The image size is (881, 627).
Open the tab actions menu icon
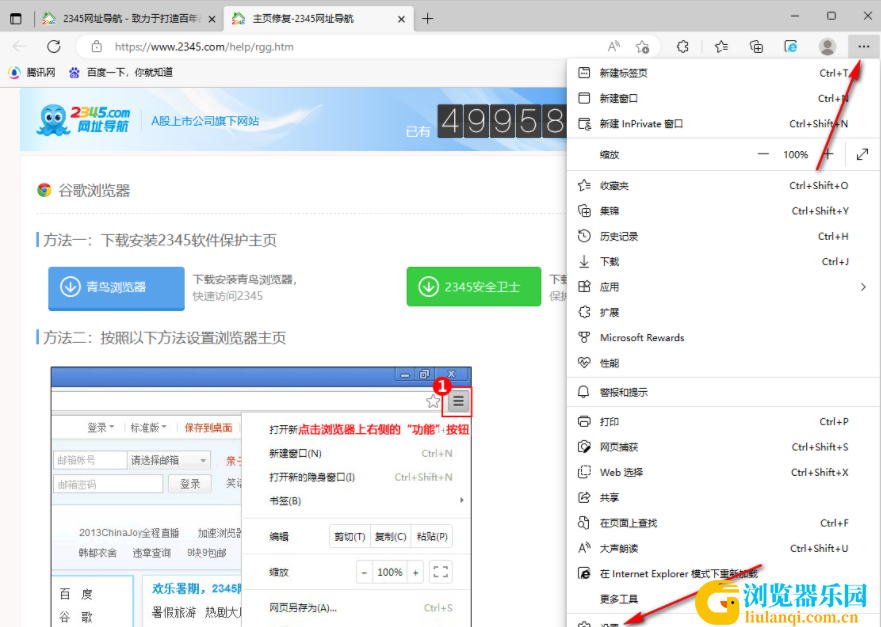pos(16,19)
